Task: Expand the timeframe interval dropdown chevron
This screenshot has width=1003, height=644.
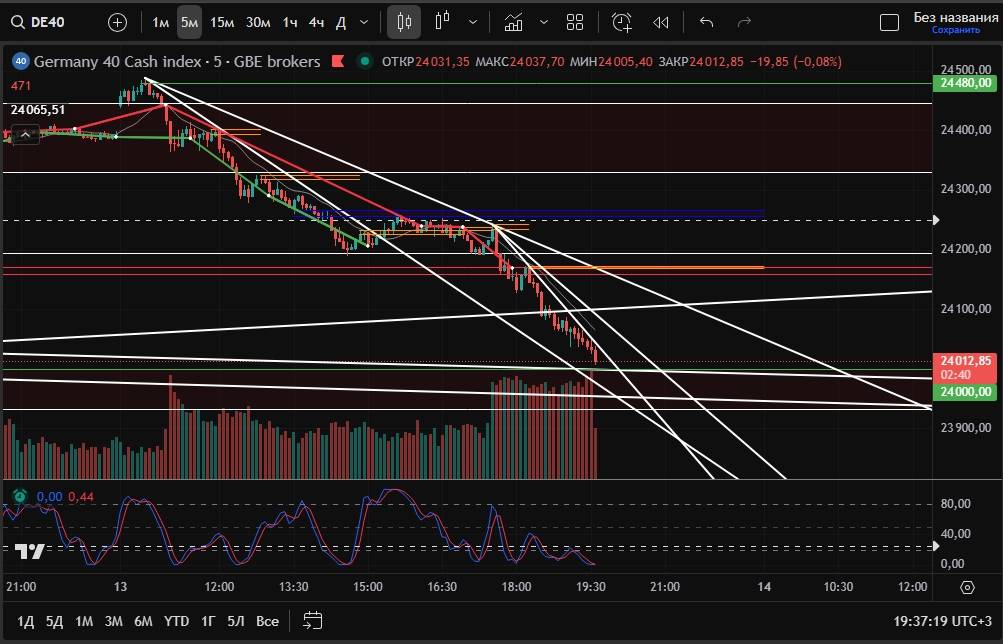Action: 363,22
